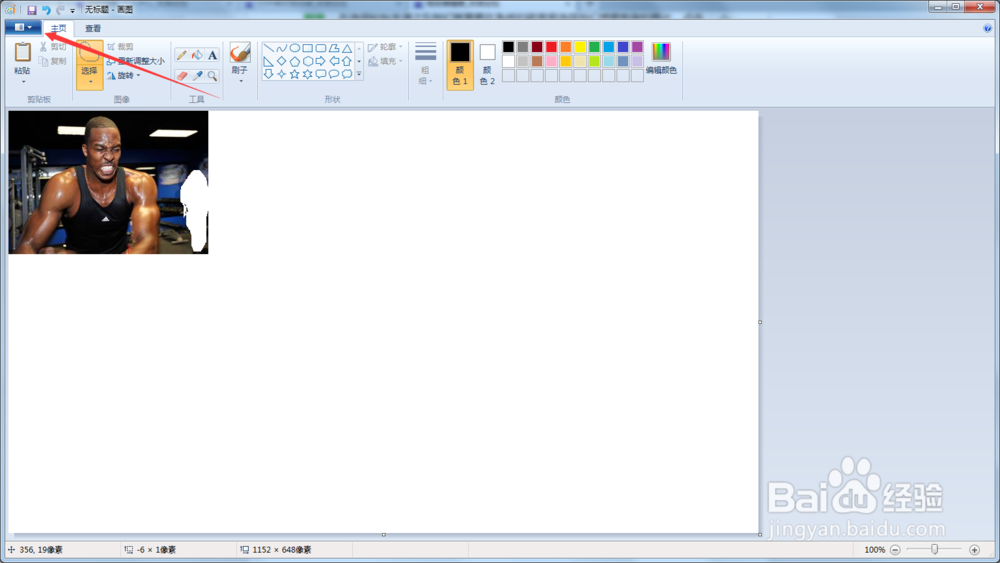Select the Fill with color bucket tool
1000x563 pixels.
pos(197,55)
